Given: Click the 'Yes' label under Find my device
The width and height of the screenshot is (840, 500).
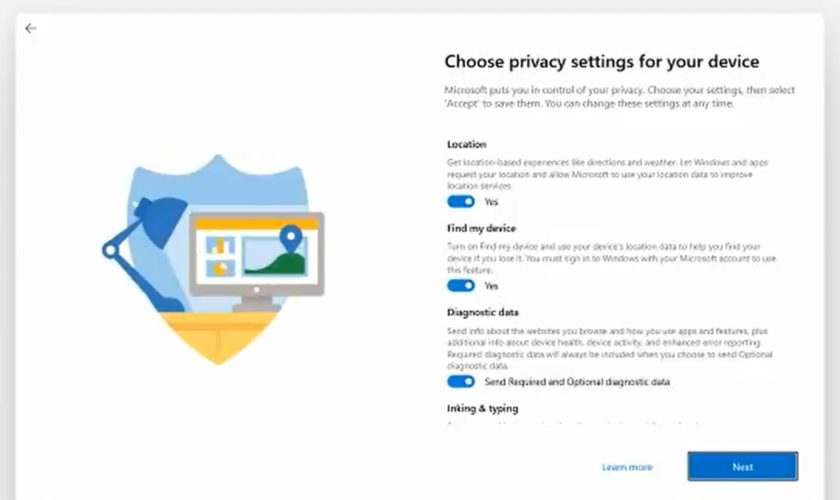Looking at the screenshot, I should pos(491,285).
